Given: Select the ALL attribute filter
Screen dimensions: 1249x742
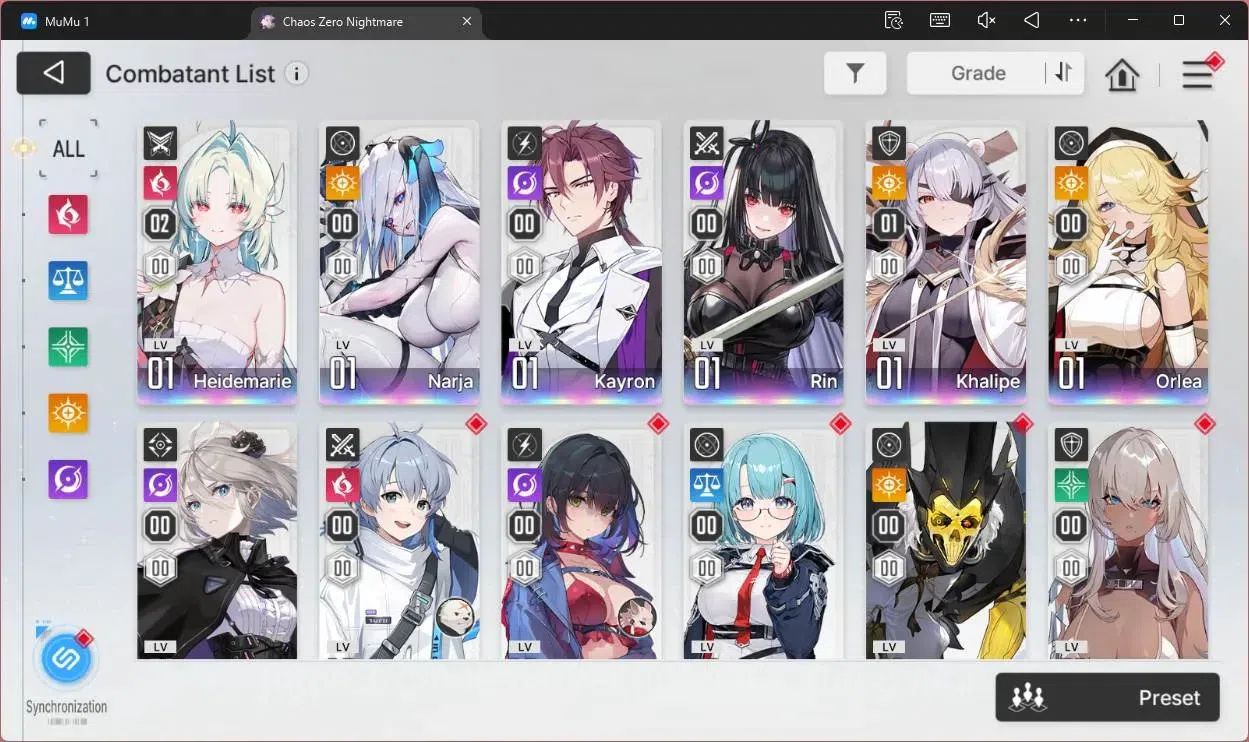Looking at the screenshot, I should tap(69, 149).
